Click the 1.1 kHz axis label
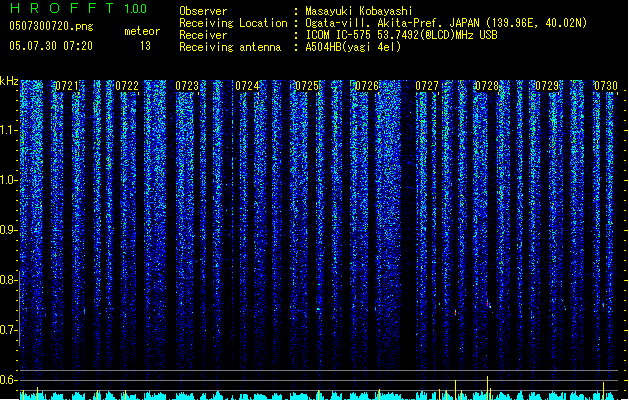This screenshot has height=400, width=629. point(8,130)
